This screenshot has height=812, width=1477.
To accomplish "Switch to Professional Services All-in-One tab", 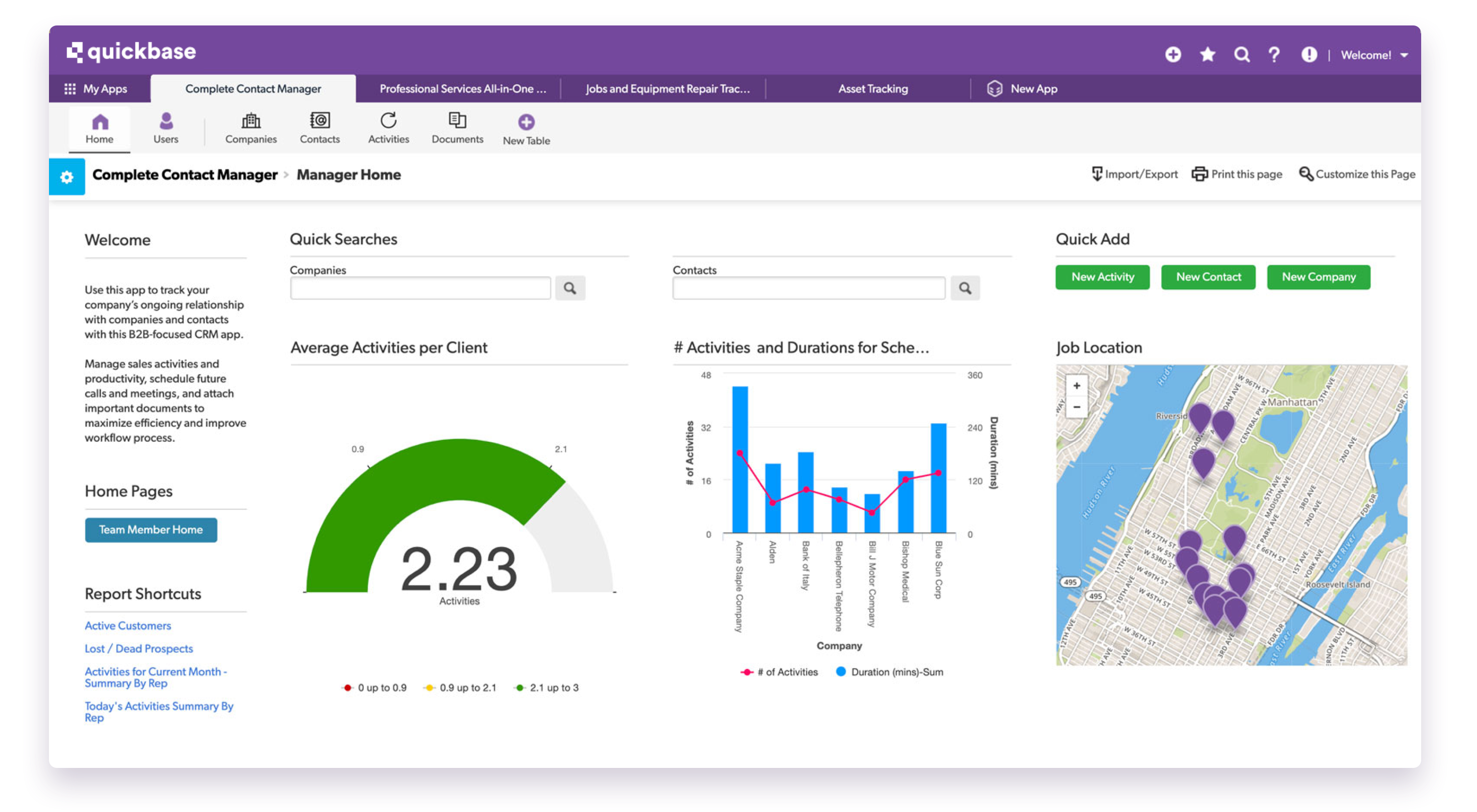I will [x=462, y=89].
